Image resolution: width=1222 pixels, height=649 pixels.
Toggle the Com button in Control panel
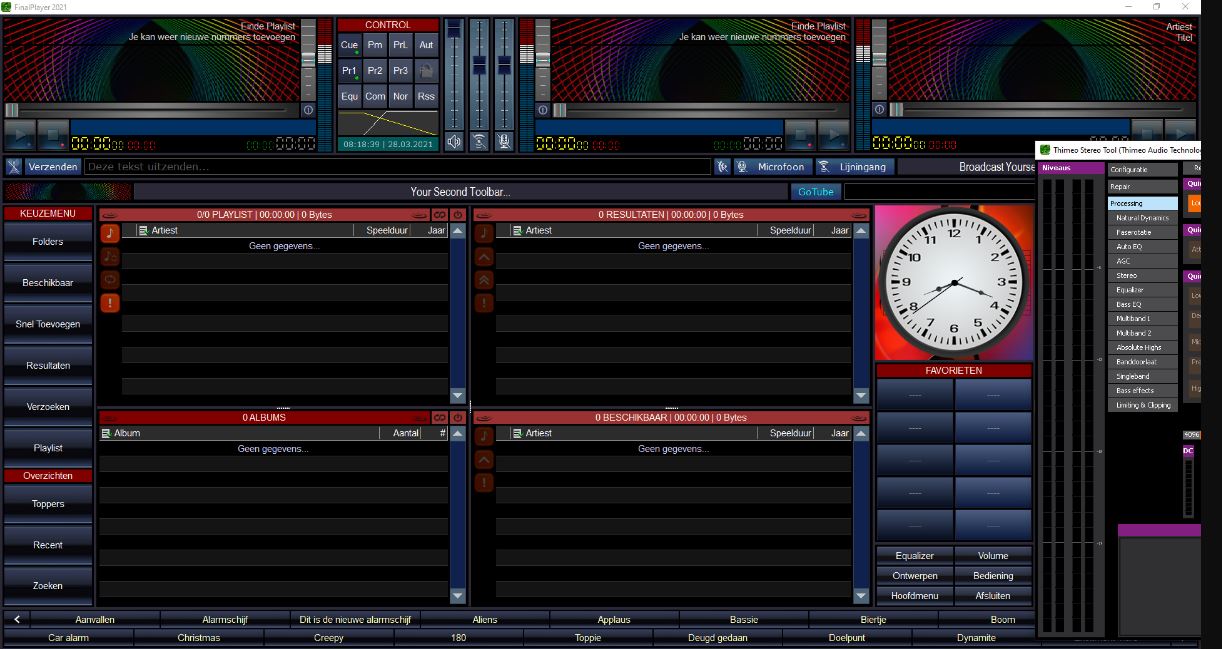point(375,97)
